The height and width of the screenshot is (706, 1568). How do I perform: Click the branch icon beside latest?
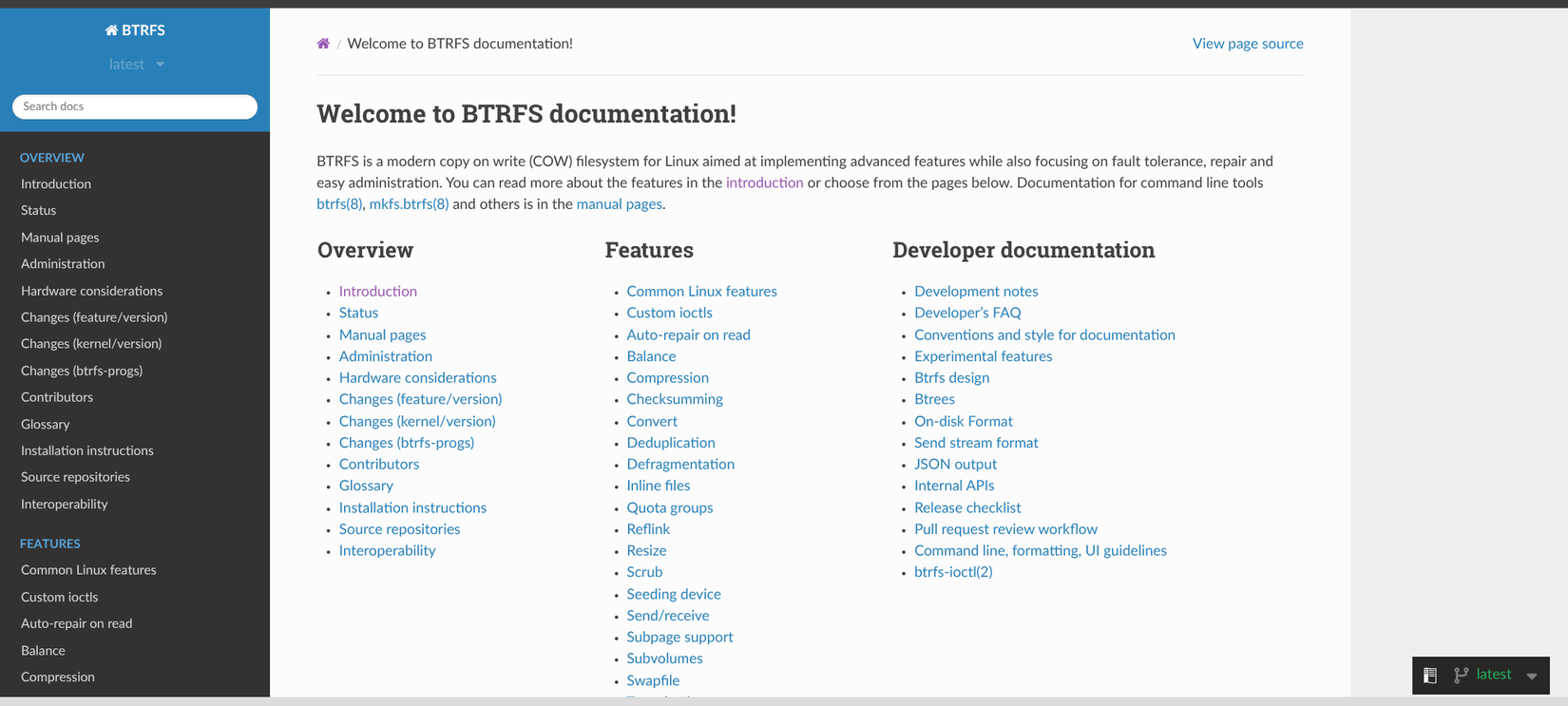(x=1462, y=676)
